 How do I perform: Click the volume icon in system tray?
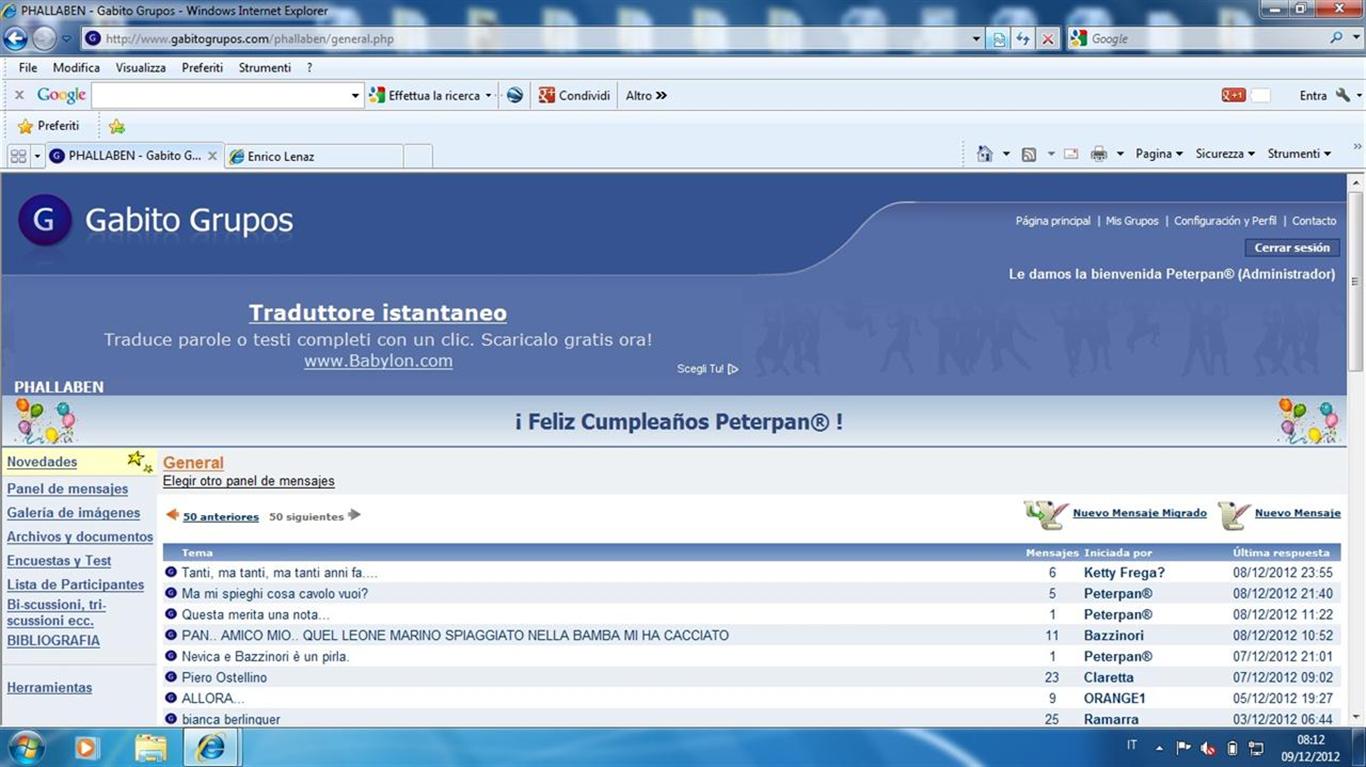click(1208, 747)
